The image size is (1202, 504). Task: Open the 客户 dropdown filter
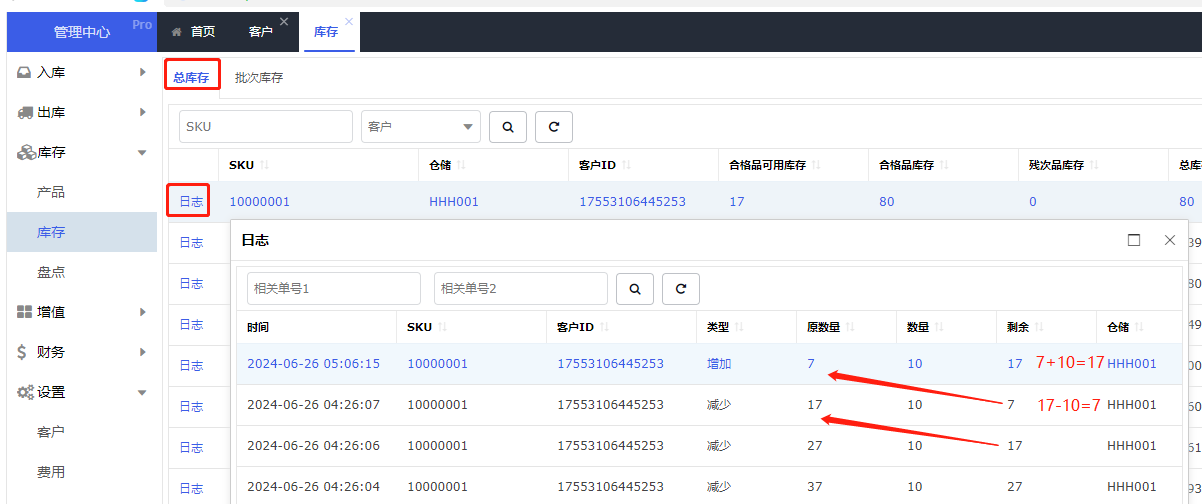tap(421, 127)
